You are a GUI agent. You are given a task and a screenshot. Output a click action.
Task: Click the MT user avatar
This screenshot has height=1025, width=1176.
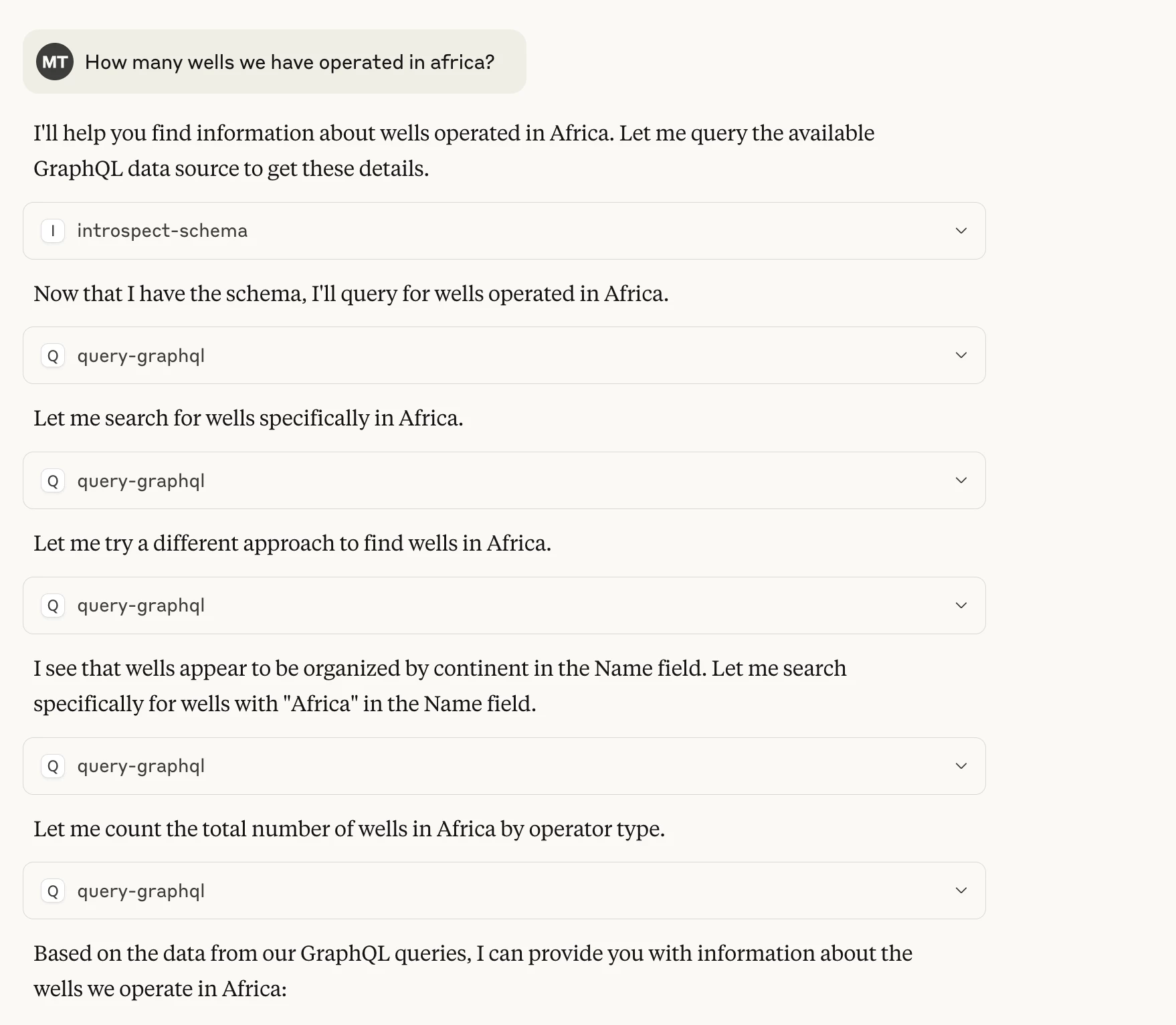click(x=55, y=62)
